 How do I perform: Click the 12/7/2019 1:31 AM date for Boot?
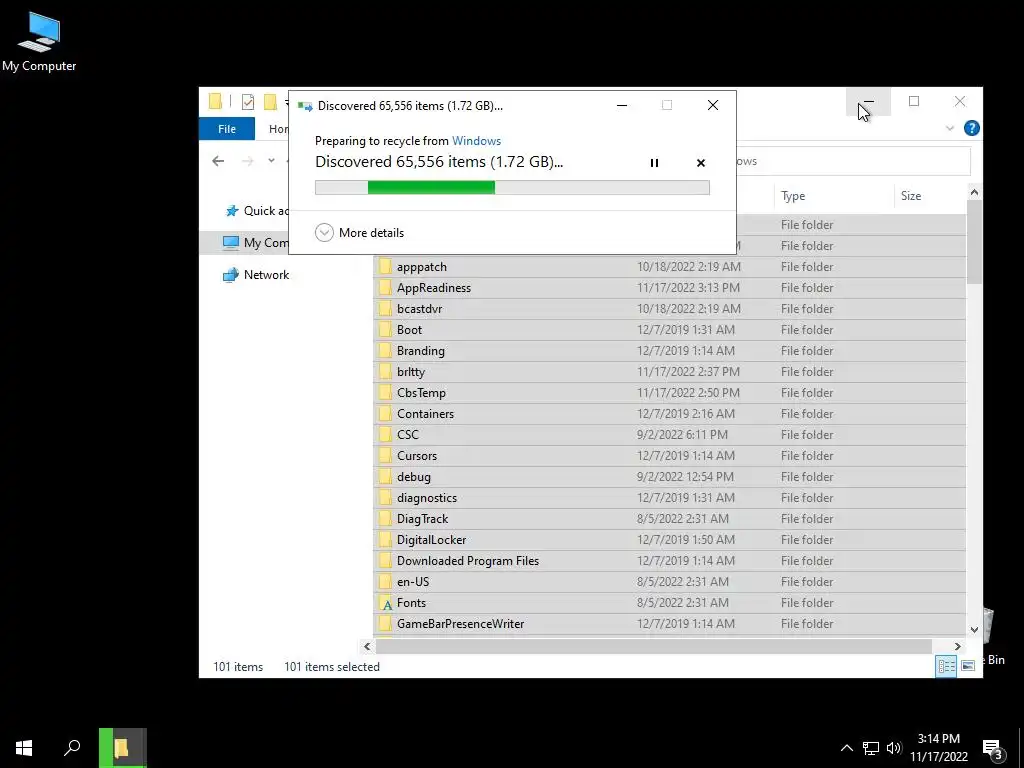pyautogui.click(x=686, y=330)
